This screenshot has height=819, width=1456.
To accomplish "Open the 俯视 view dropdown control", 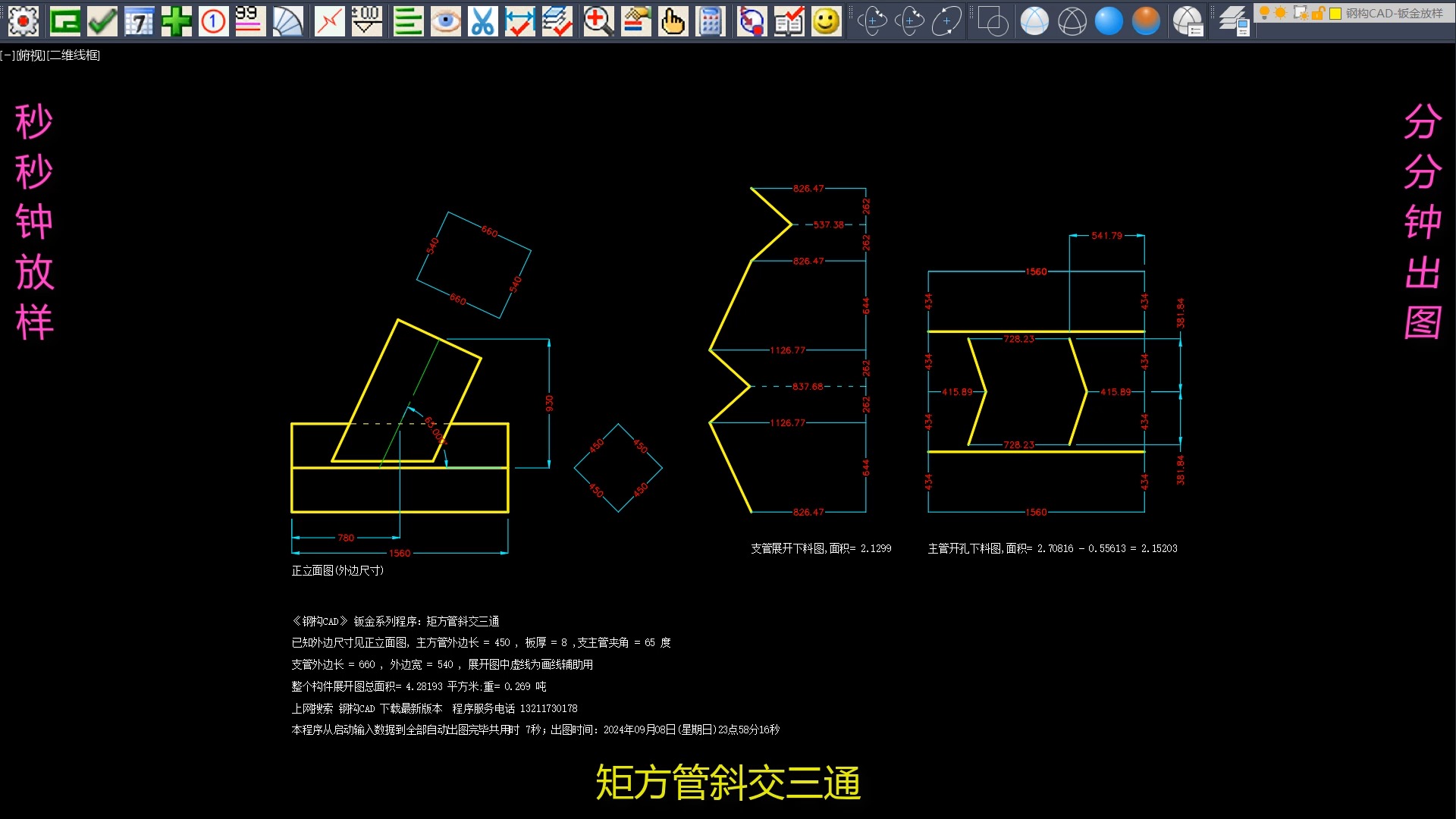I will 30,55.
